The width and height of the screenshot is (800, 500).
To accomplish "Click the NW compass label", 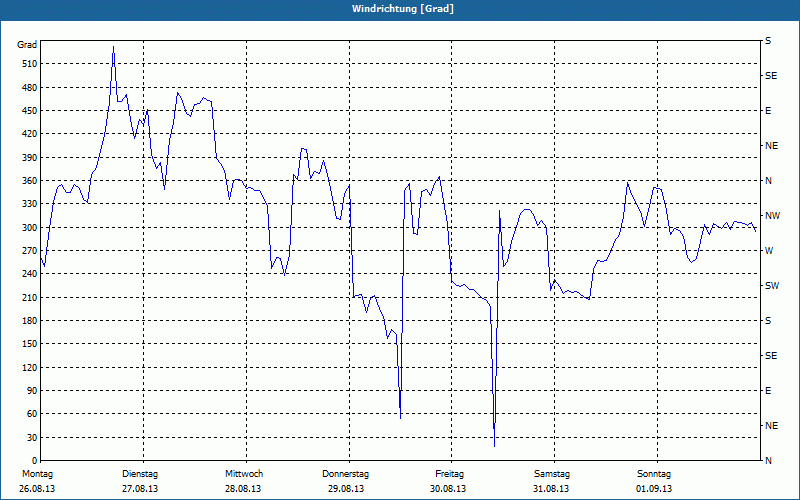I will coord(772,216).
